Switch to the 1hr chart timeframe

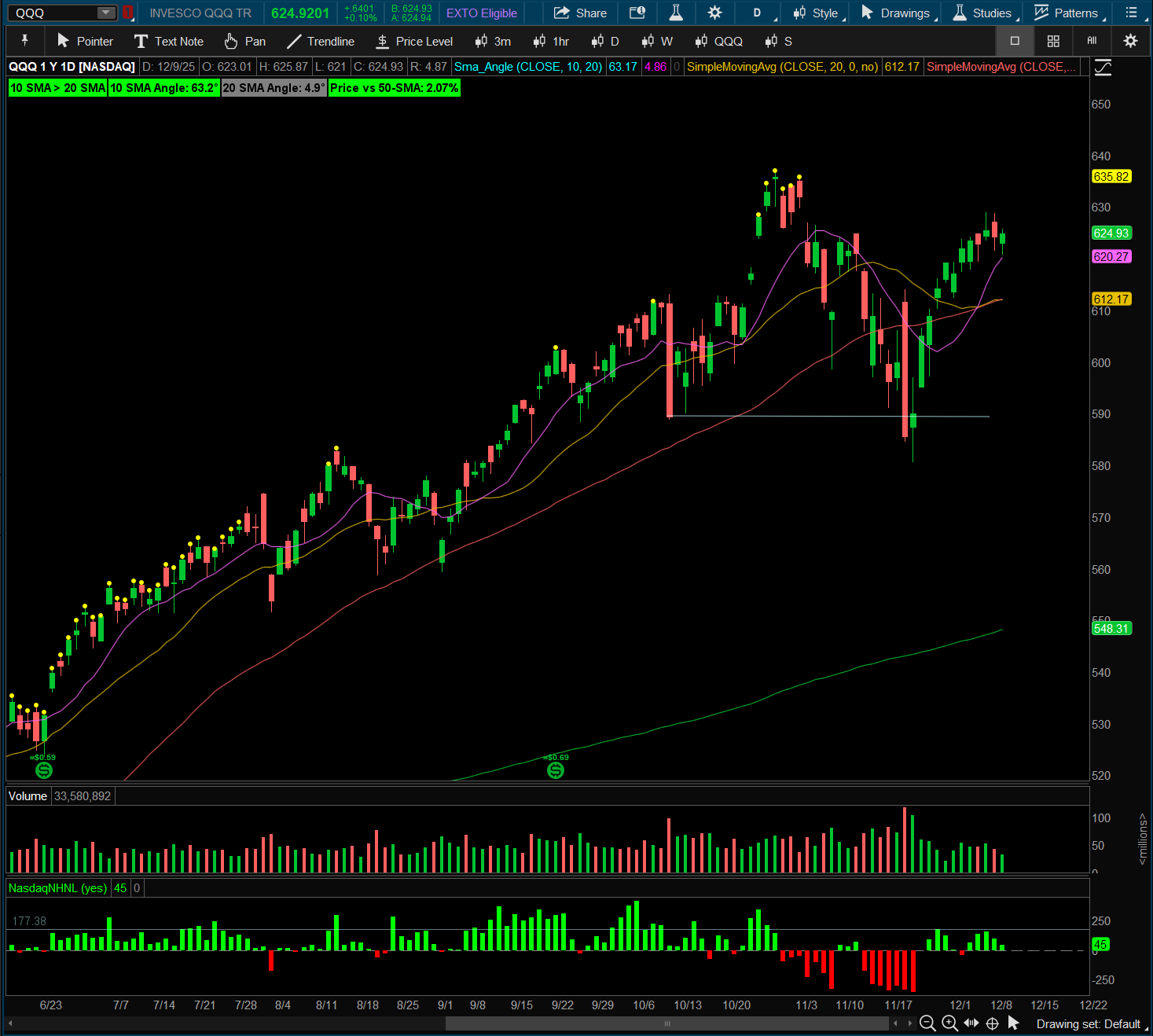pos(551,41)
